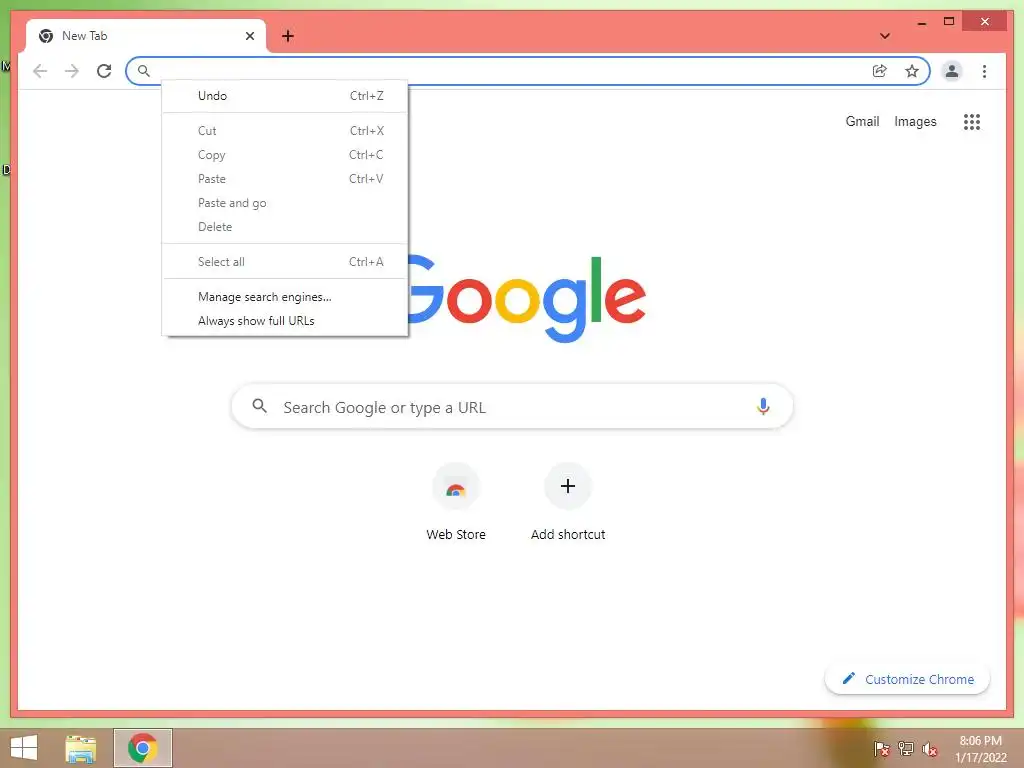Select Delete in the context menu

click(x=285, y=227)
